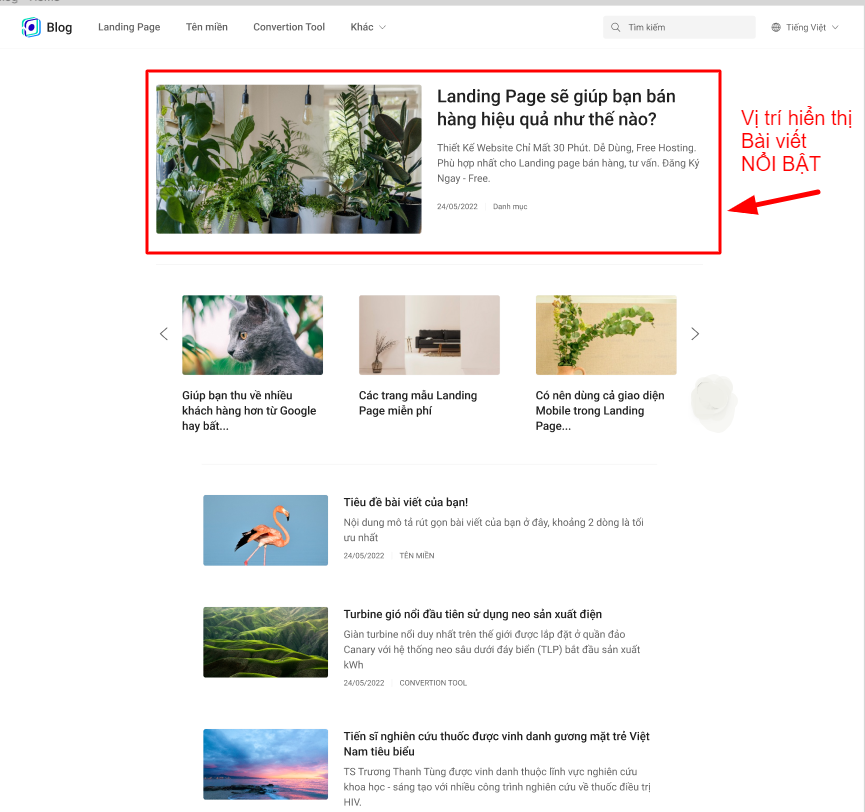This screenshot has width=865, height=812.
Task: Open the Convertion Tool menu item
Action: coord(289,27)
